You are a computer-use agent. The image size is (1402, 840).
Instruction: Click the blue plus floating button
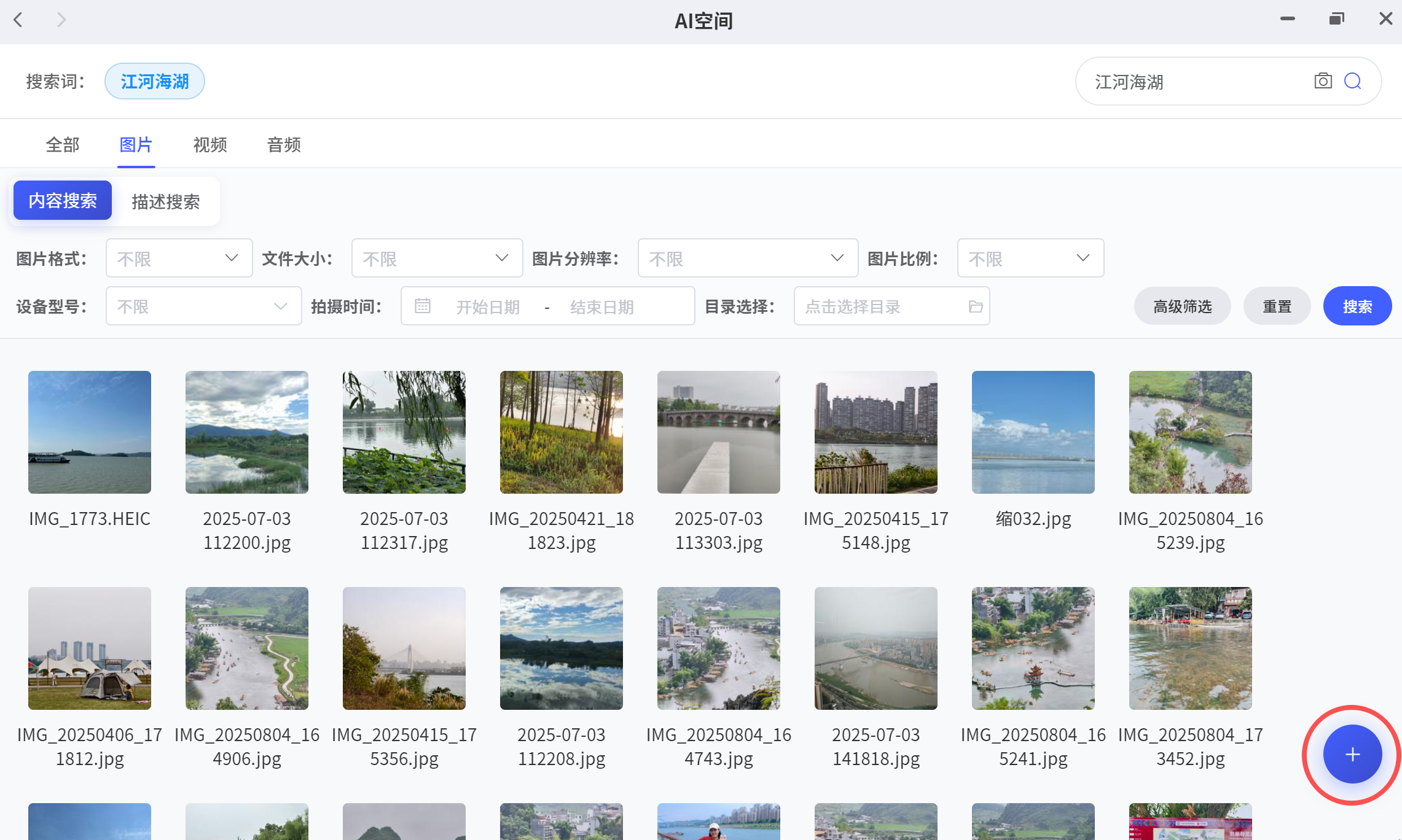[x=1352, y=755]
